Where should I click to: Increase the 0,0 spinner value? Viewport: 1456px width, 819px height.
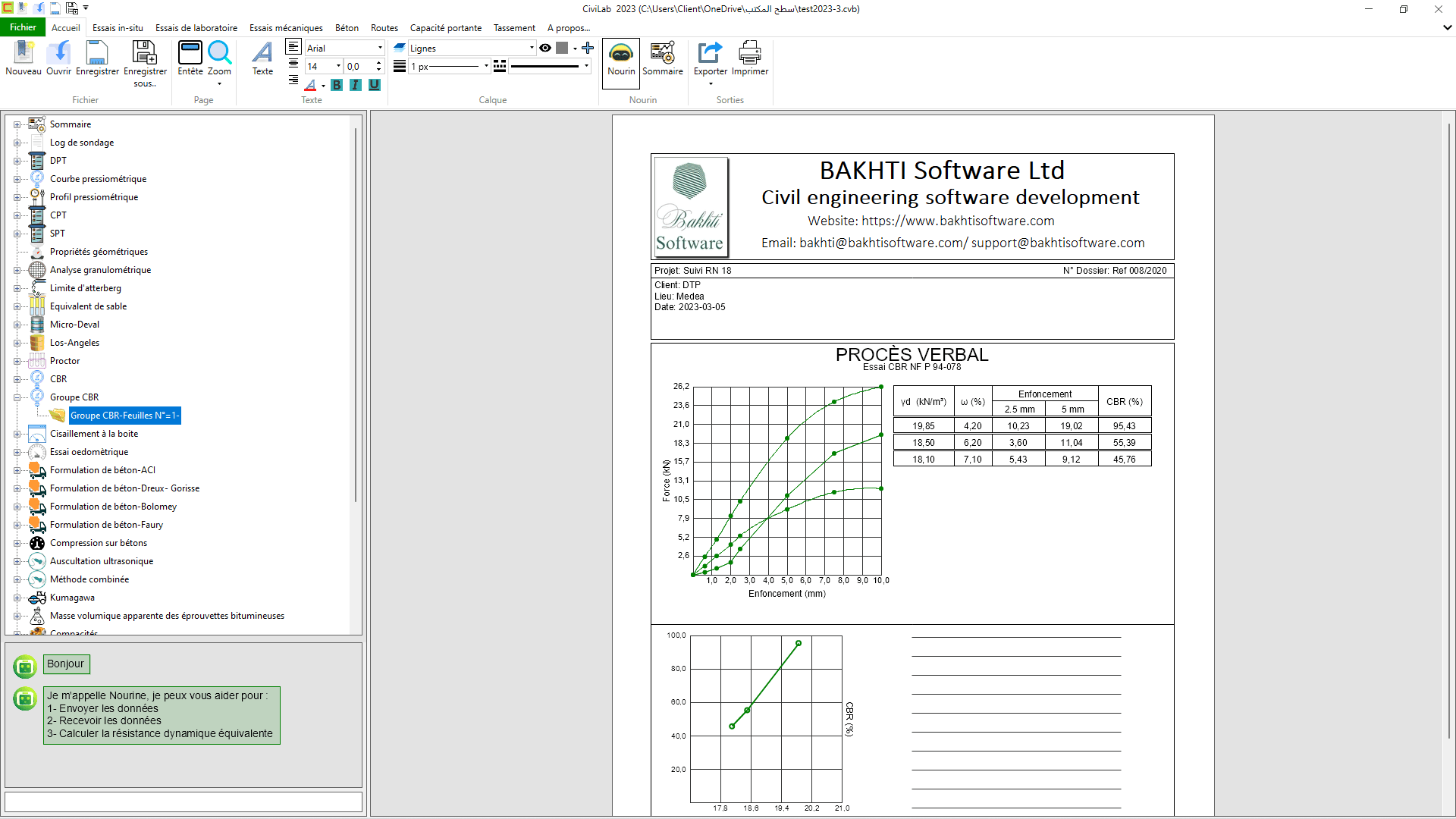pyautogui.click(x=379, y=62)
